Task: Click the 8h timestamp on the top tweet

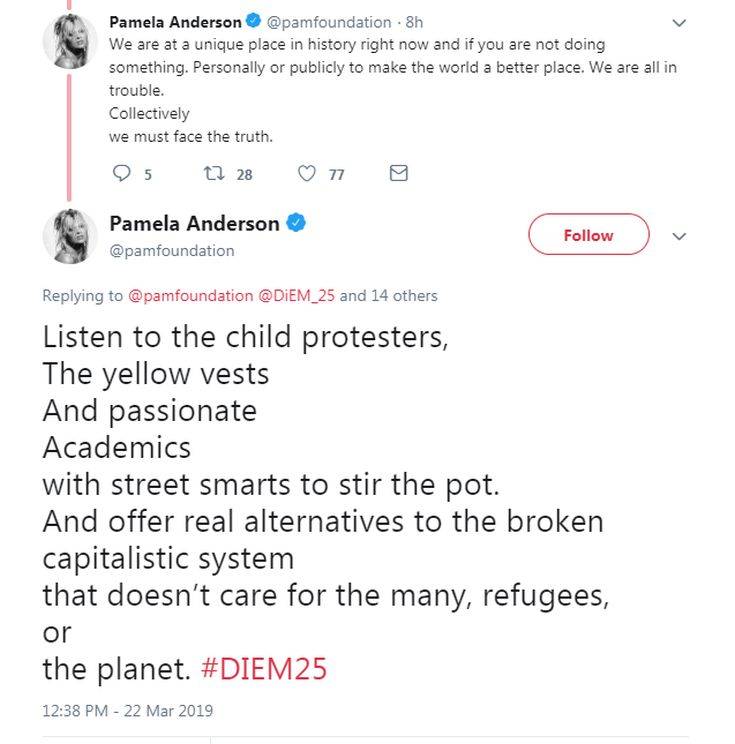Action: click(414, 22)
